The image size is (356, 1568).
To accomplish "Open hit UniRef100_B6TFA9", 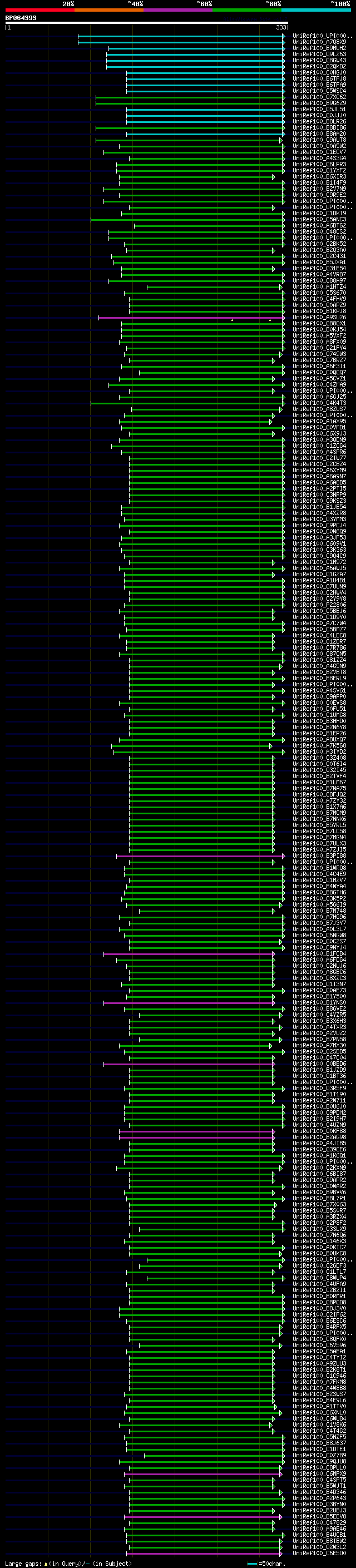I will click(319, 85).
